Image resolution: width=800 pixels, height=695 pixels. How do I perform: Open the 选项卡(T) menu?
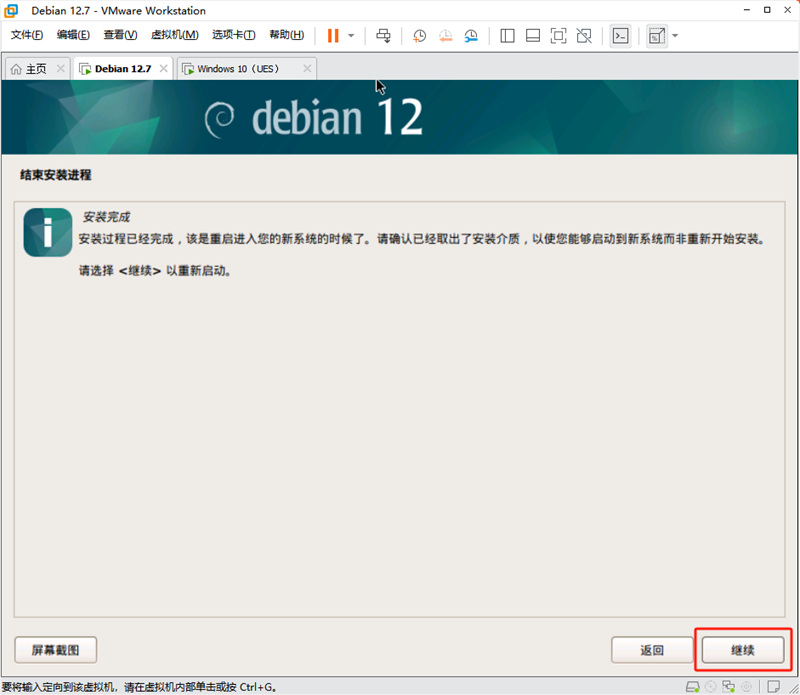234,35
